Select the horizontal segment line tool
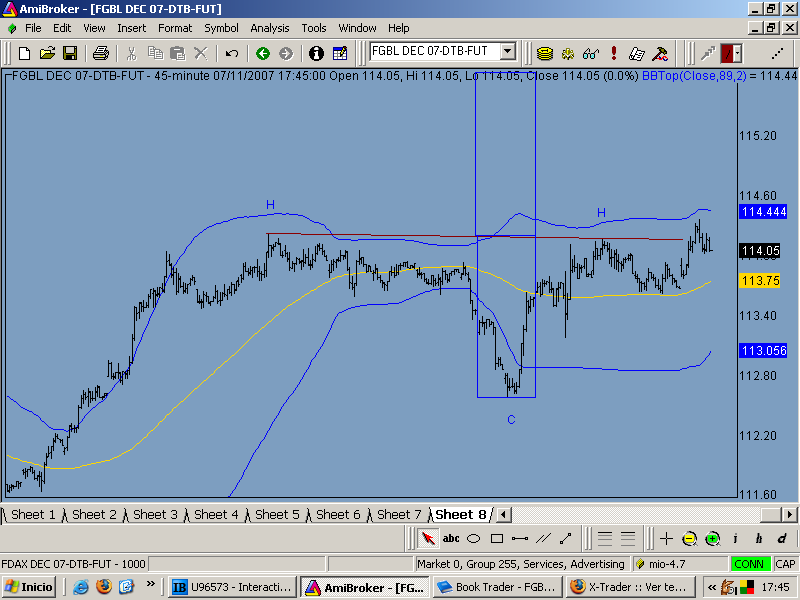The image size is (800, 600). pyautogui.click(x=520, y=538)
